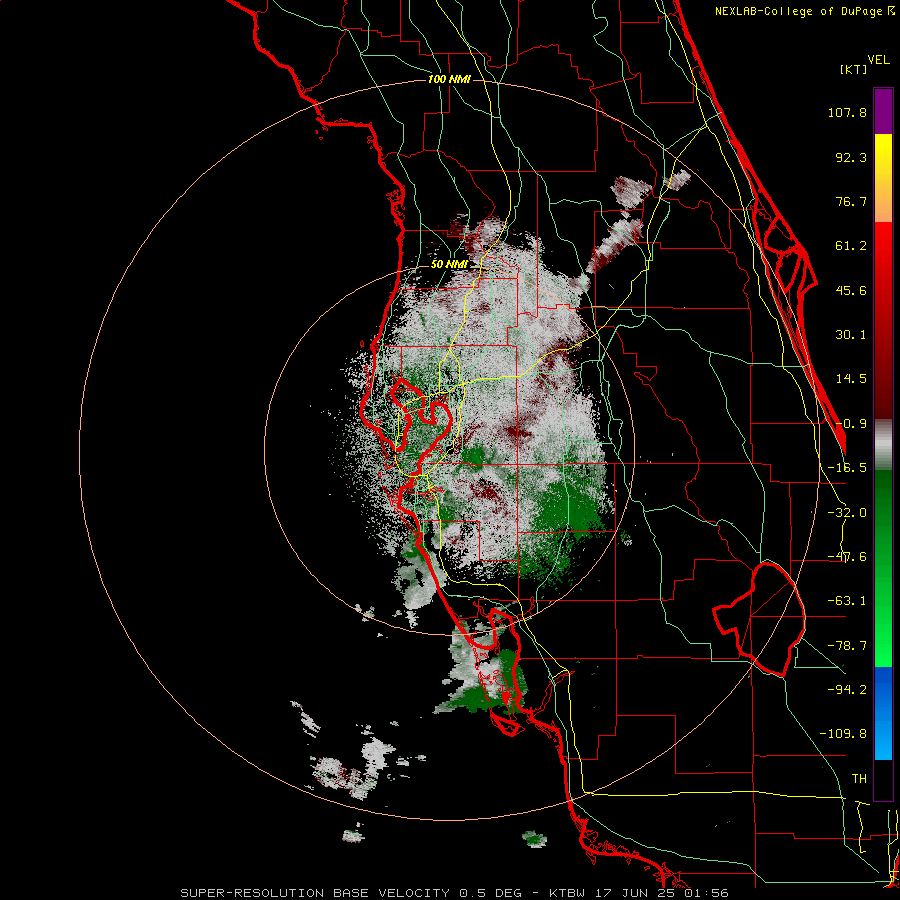Click the -109.8 value on velocity scale
This screenshot has height=900, width=900.
coord(843,734)
